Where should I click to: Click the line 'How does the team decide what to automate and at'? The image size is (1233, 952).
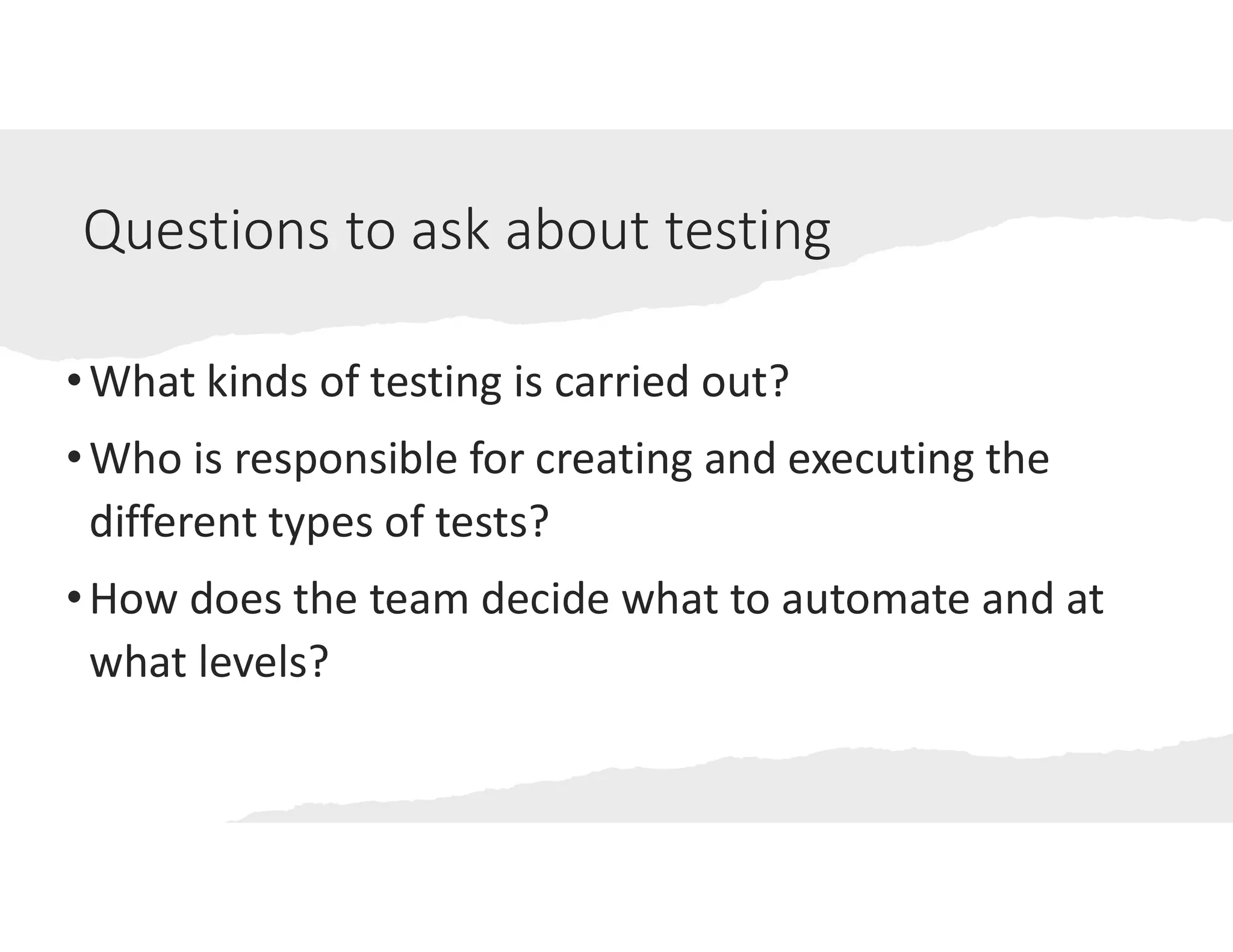coord(597,600)
